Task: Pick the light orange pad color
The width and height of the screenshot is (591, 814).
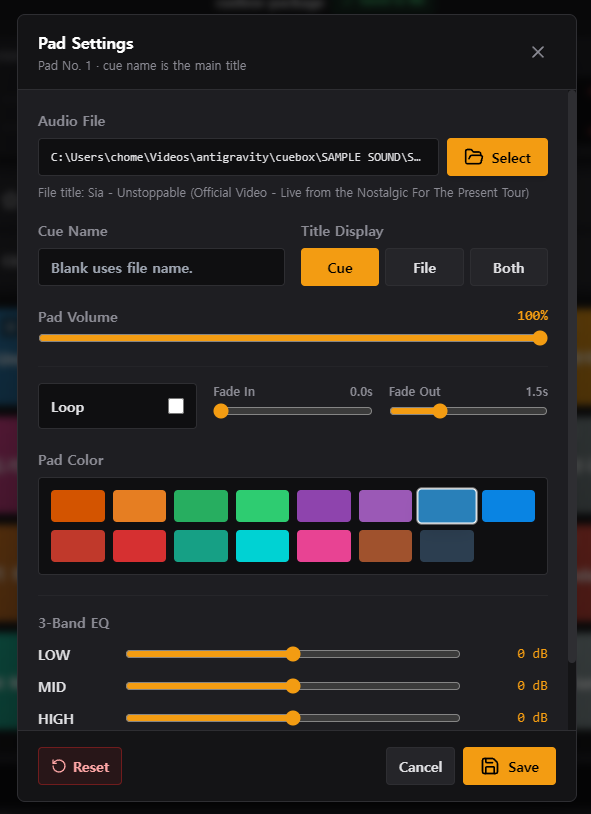Action: click(139, 506)
